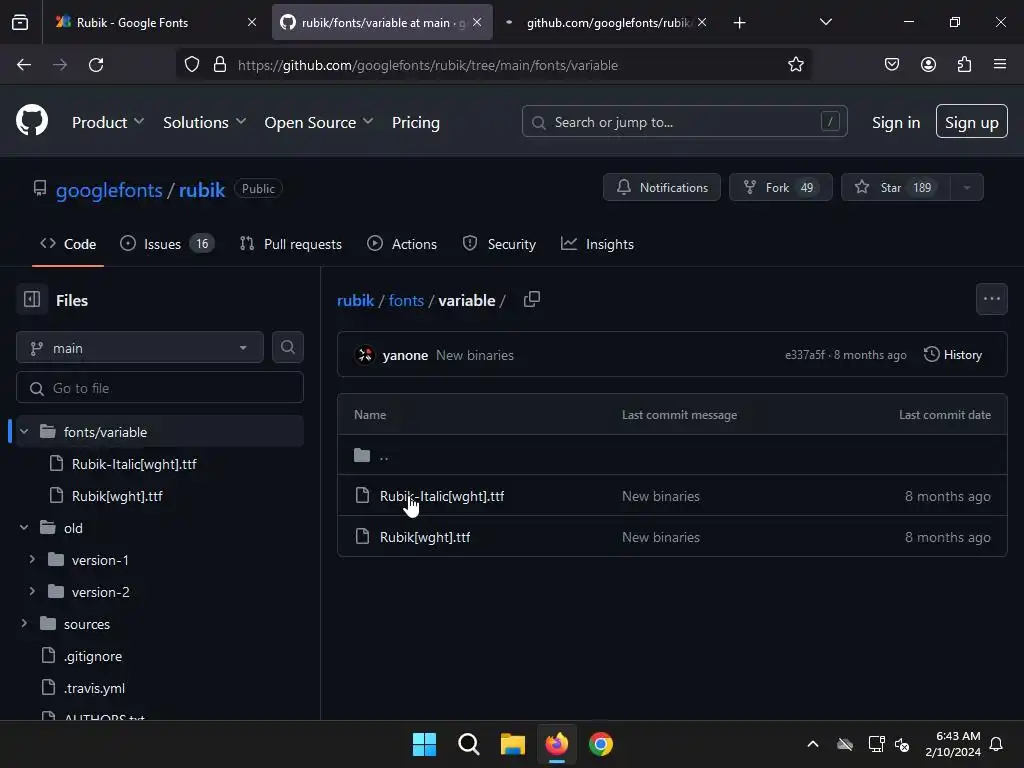Open the GitHub homepage logo
Screen dimensions: 1024x768
[x=31, y=121]
